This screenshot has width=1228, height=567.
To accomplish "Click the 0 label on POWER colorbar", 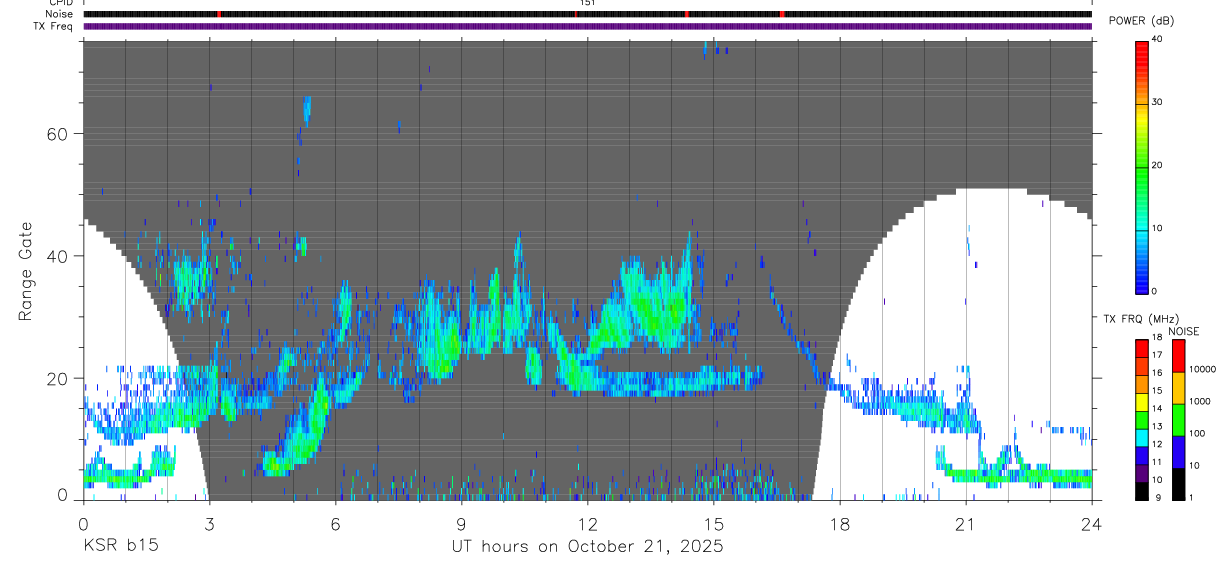I will pos(1156,291).
